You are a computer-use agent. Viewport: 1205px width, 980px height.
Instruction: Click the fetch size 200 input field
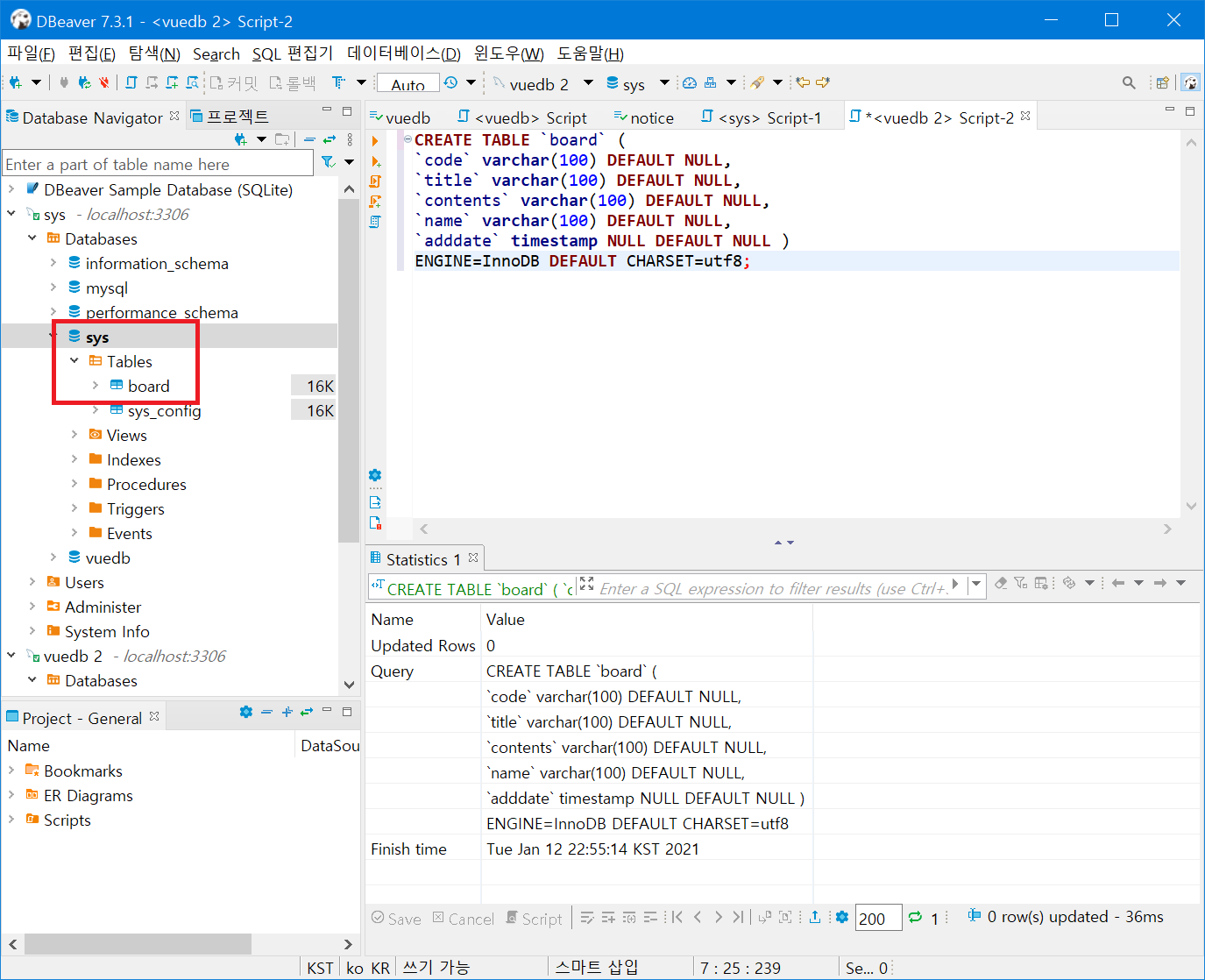coord(878,918)
